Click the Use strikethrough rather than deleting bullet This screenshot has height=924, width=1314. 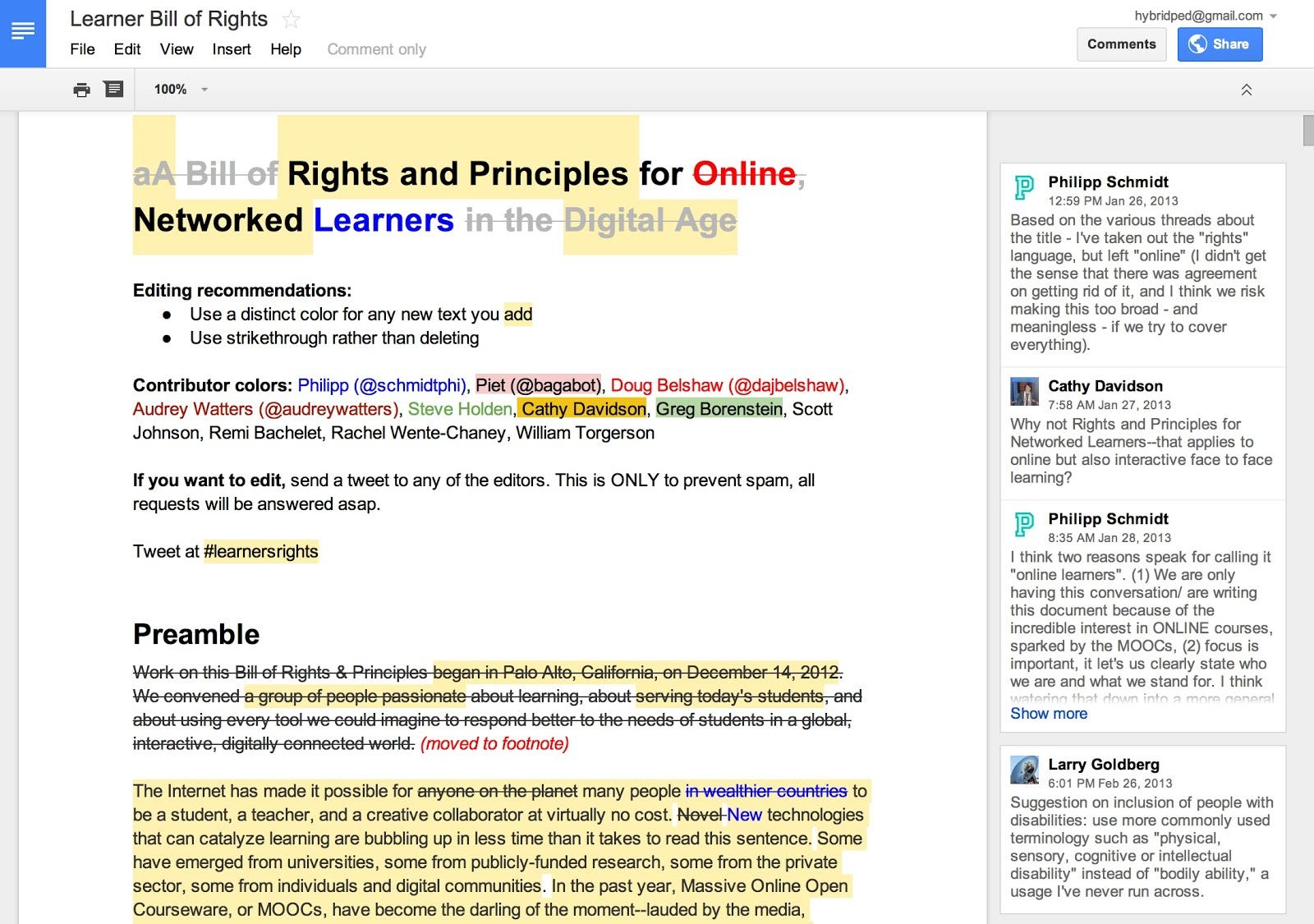tap(334, 338)
